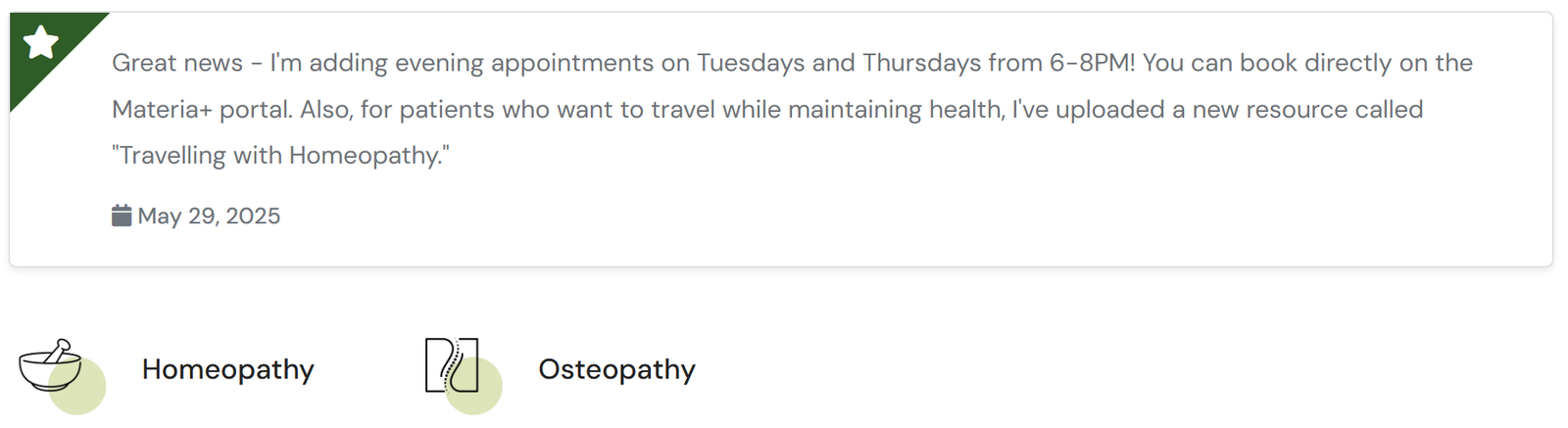Click the "Great news" opening words

(x=176, y=63)
